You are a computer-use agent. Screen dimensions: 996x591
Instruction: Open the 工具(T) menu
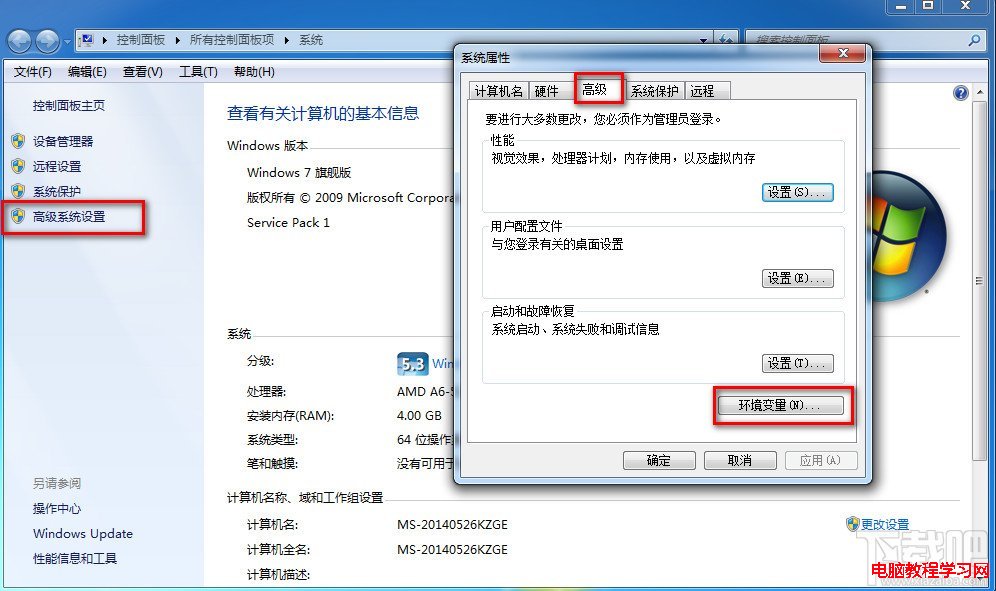198,72
